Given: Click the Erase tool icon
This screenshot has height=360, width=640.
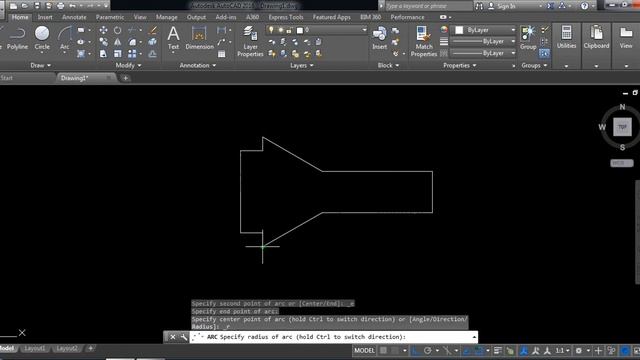Looking at the screenshot, I should coord(153,30).
